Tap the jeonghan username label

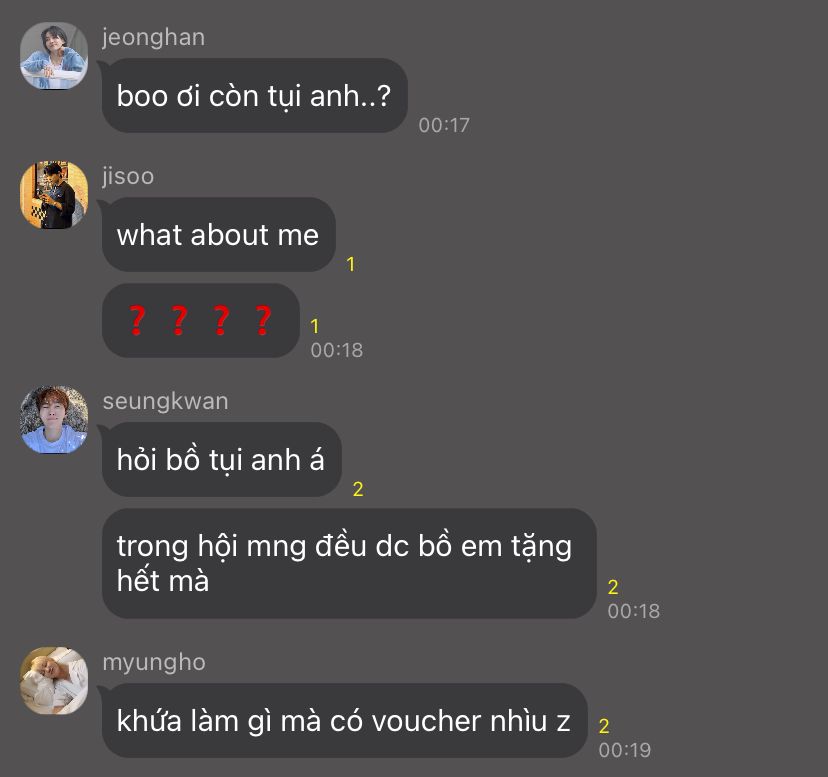[154, 38]
